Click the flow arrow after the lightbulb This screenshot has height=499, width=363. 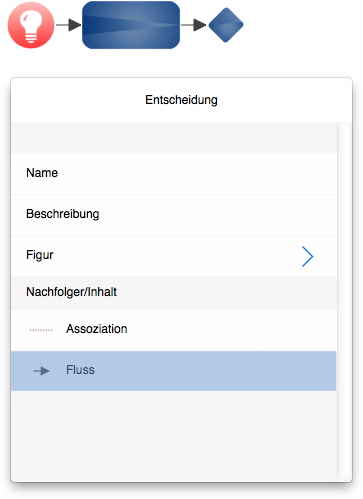coord(68,25)
